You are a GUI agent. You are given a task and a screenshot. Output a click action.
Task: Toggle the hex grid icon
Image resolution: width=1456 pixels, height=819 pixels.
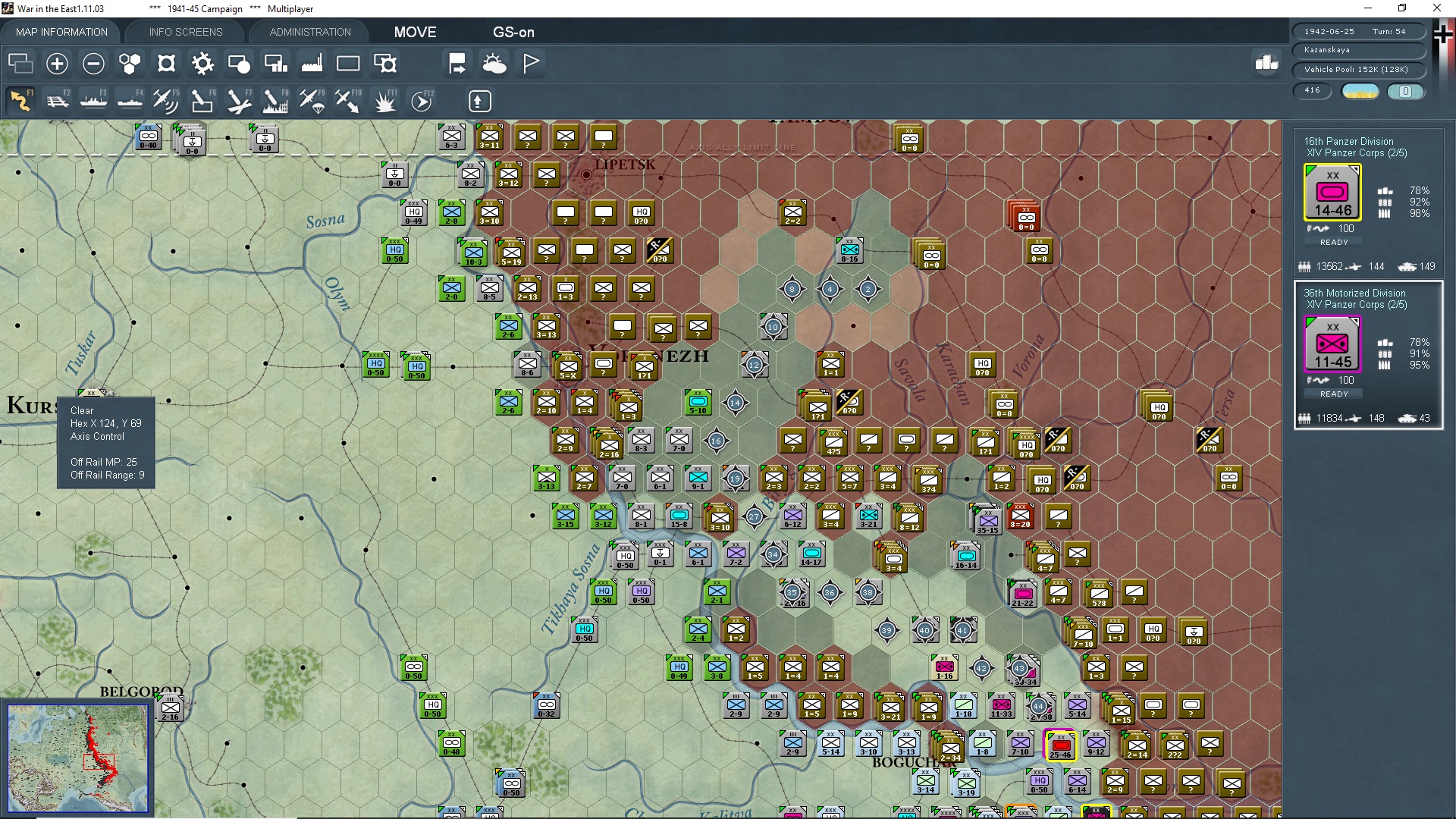tap(130, 64)
